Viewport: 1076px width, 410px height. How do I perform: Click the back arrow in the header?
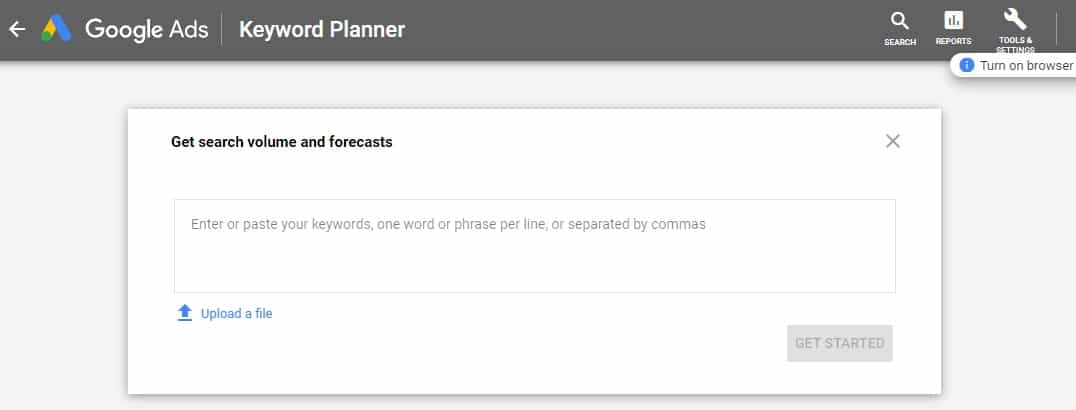pos(16,30)
